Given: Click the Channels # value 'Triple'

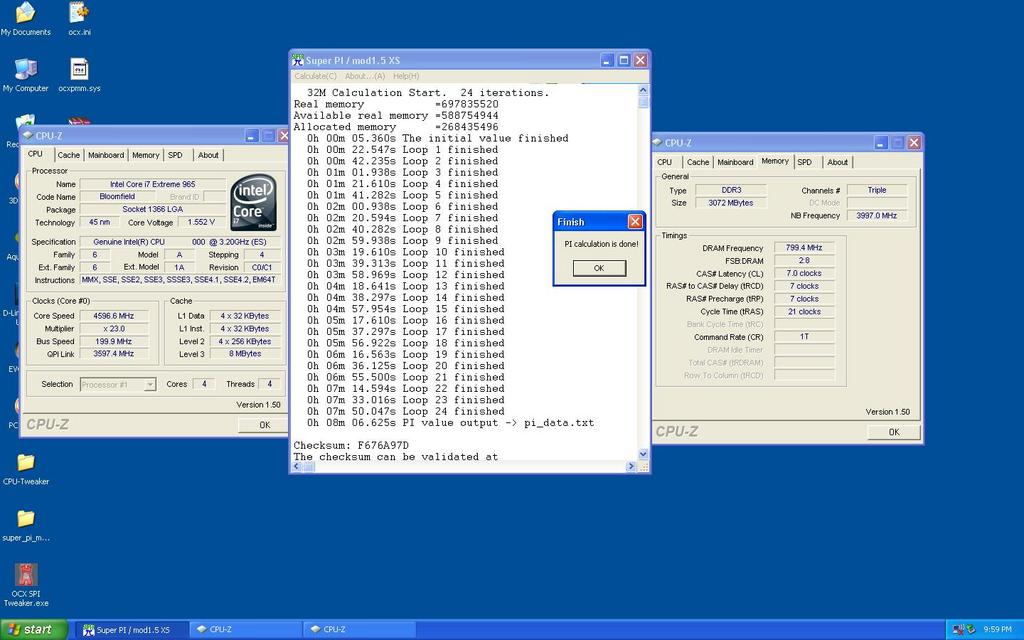Looking at the screenshot, I should [877, 190].
